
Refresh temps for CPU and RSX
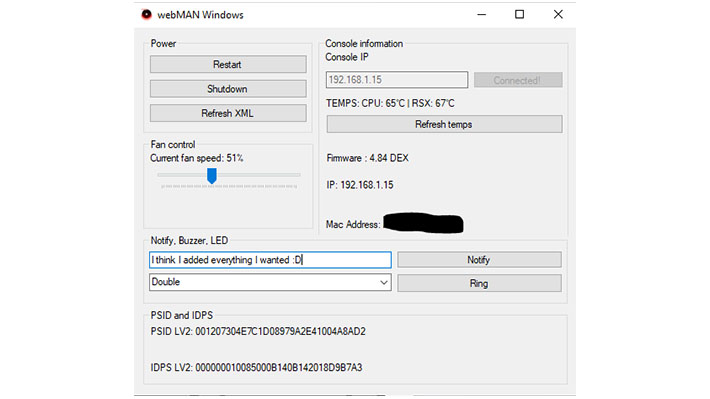444,124
